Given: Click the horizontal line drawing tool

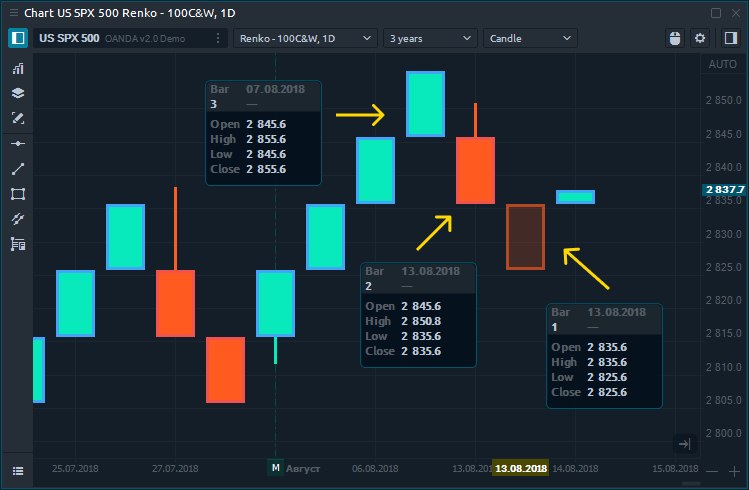Looking at the screenshot, I should point(18,144).
